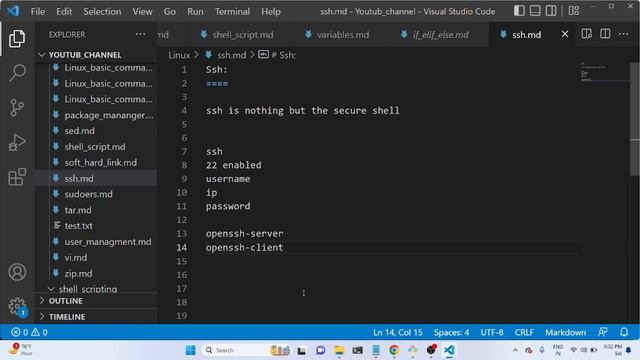Open the Accounts menu icon
Screen dimensions: 640x360
(x=17, y=272)
